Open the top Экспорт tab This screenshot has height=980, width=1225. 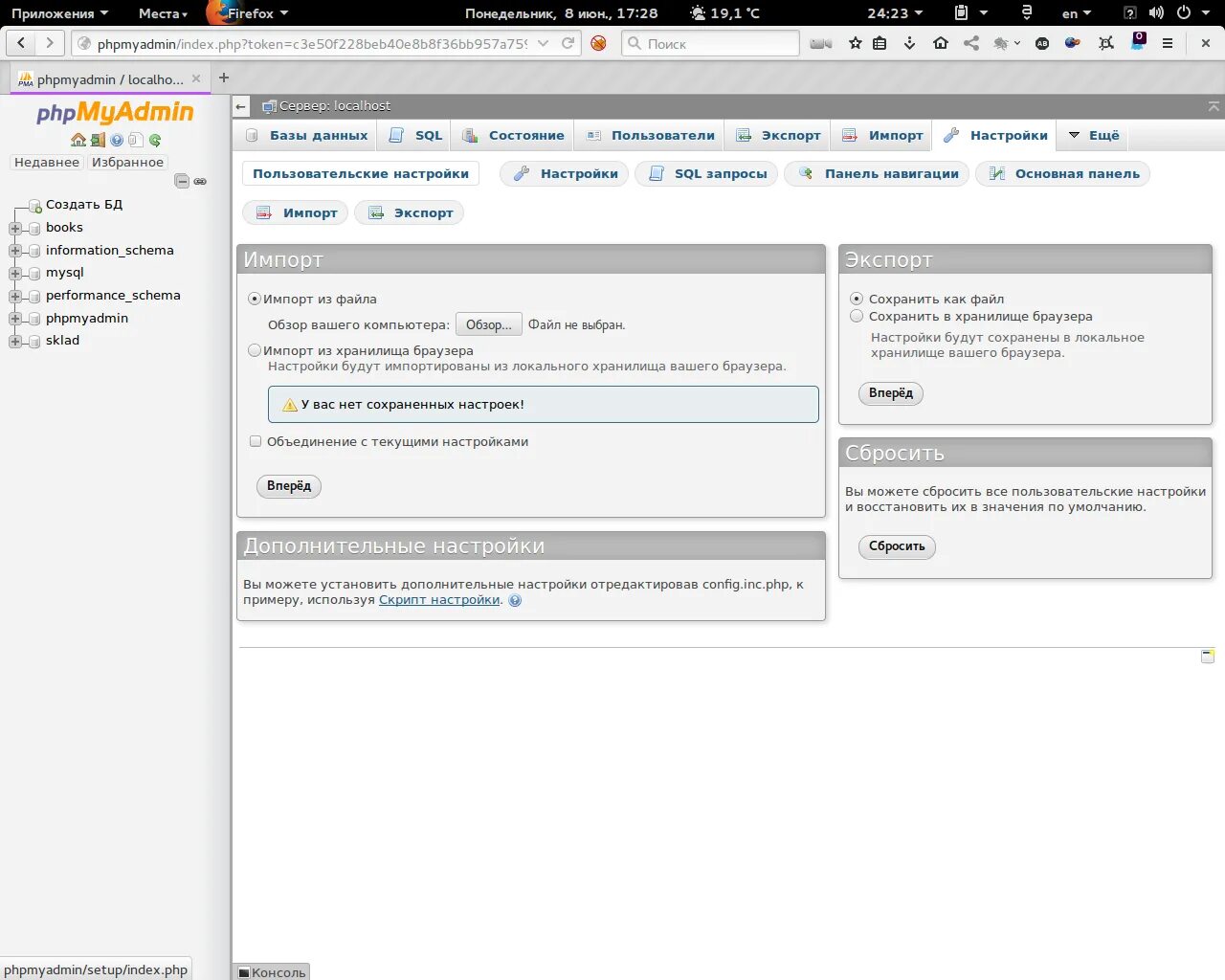pos(778,135)
